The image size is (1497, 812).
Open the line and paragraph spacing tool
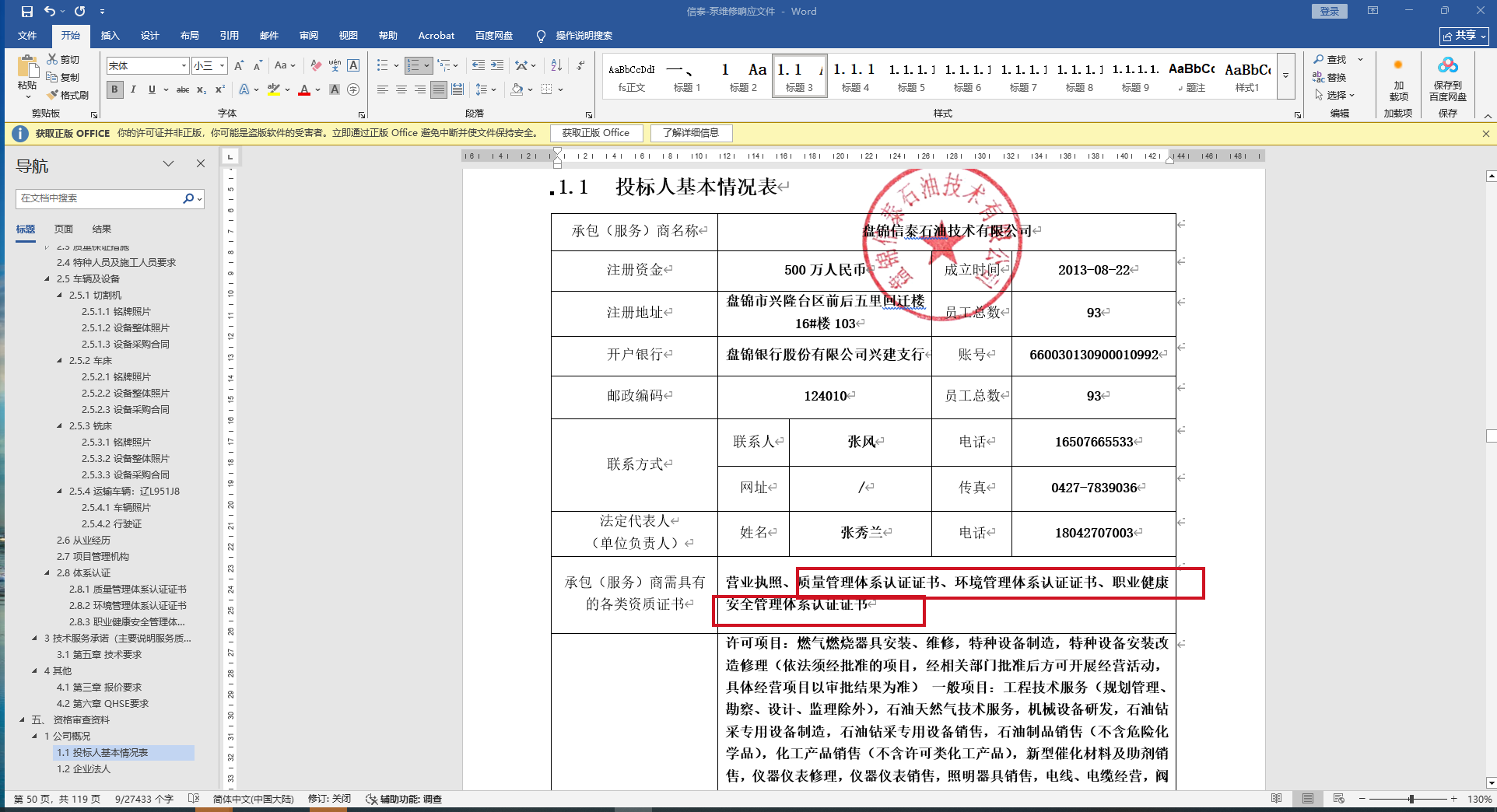482,89
